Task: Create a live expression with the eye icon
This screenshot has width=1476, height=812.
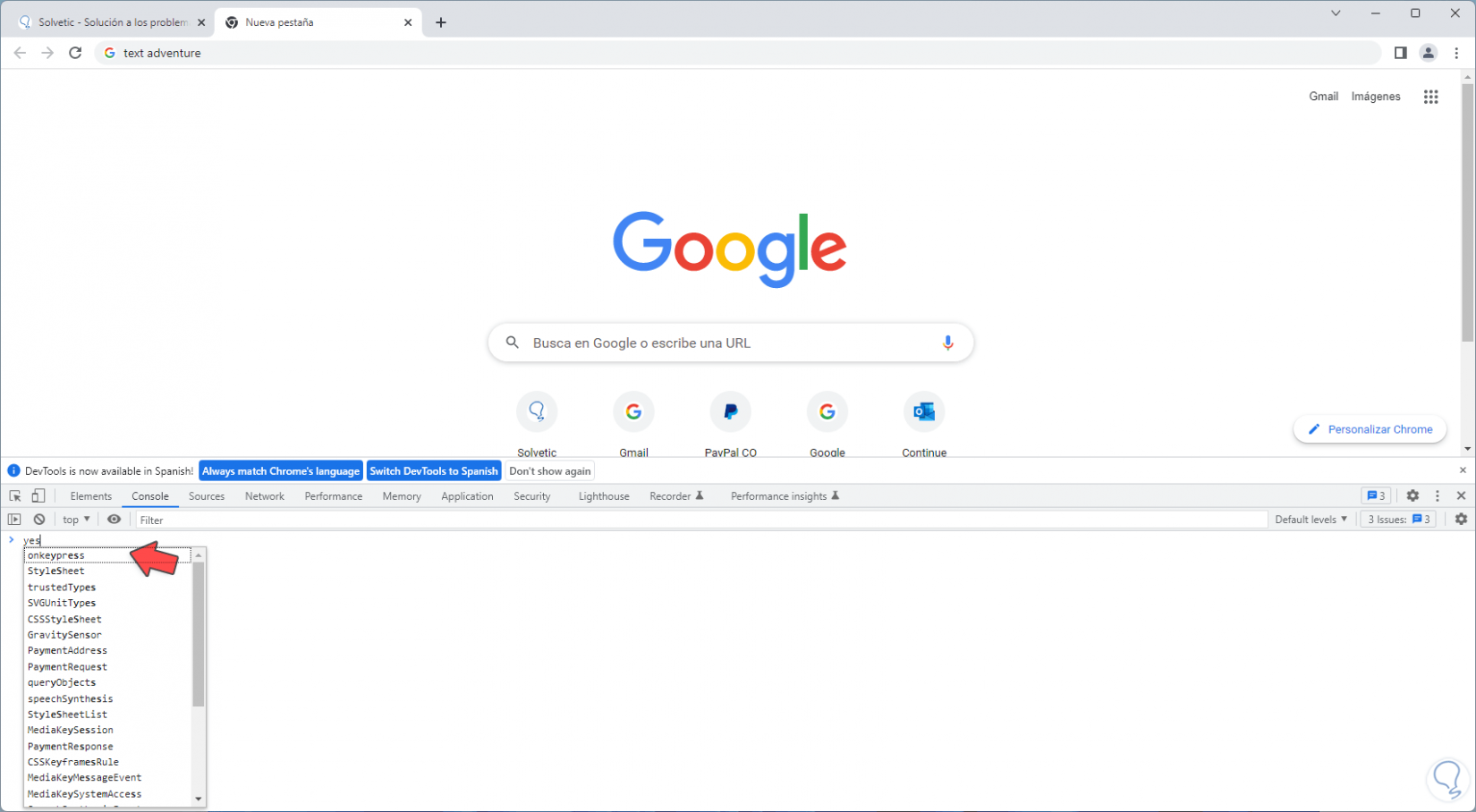Action: (114, 520)
